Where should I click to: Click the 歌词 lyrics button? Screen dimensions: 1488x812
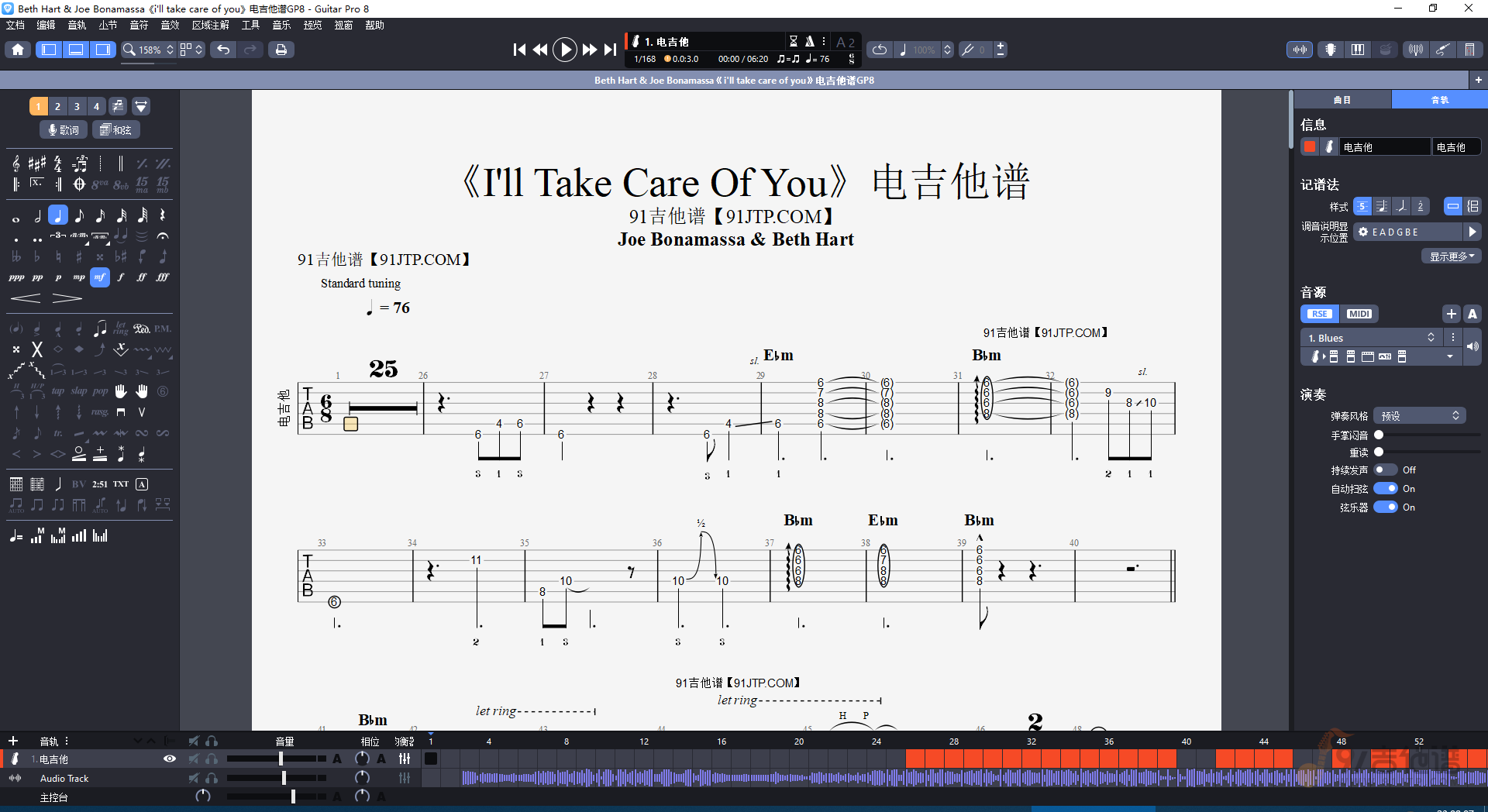64,130
